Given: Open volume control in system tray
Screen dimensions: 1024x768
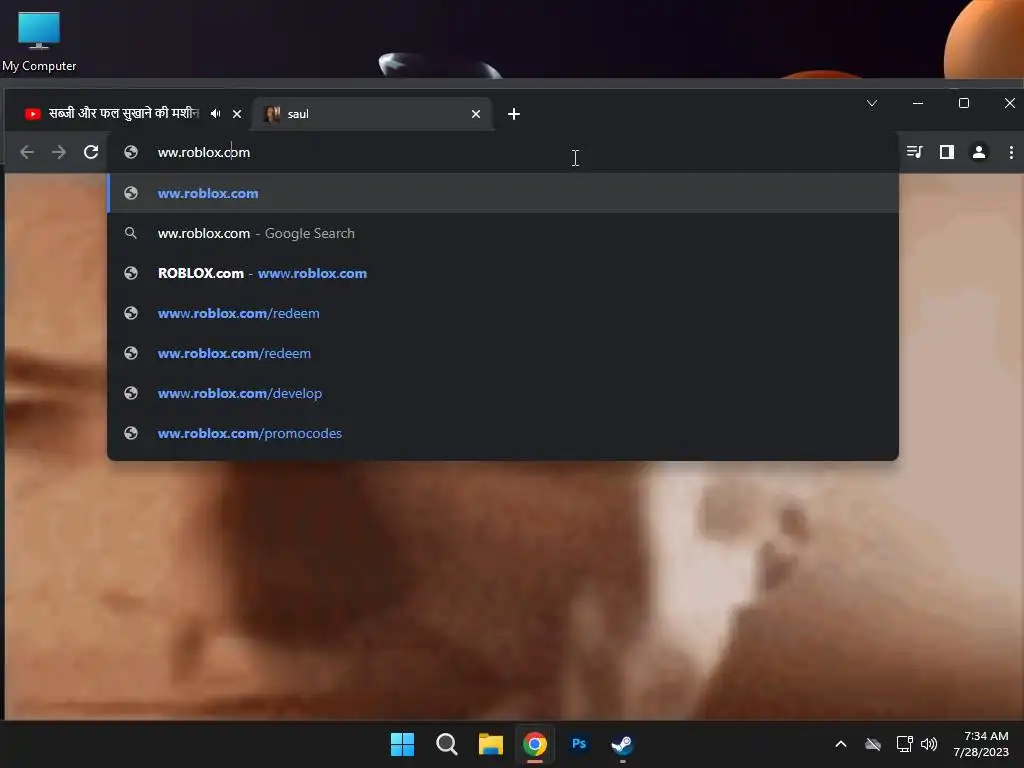Looking at the screenshot, I should pyautogui.click(x=929, y=744).
